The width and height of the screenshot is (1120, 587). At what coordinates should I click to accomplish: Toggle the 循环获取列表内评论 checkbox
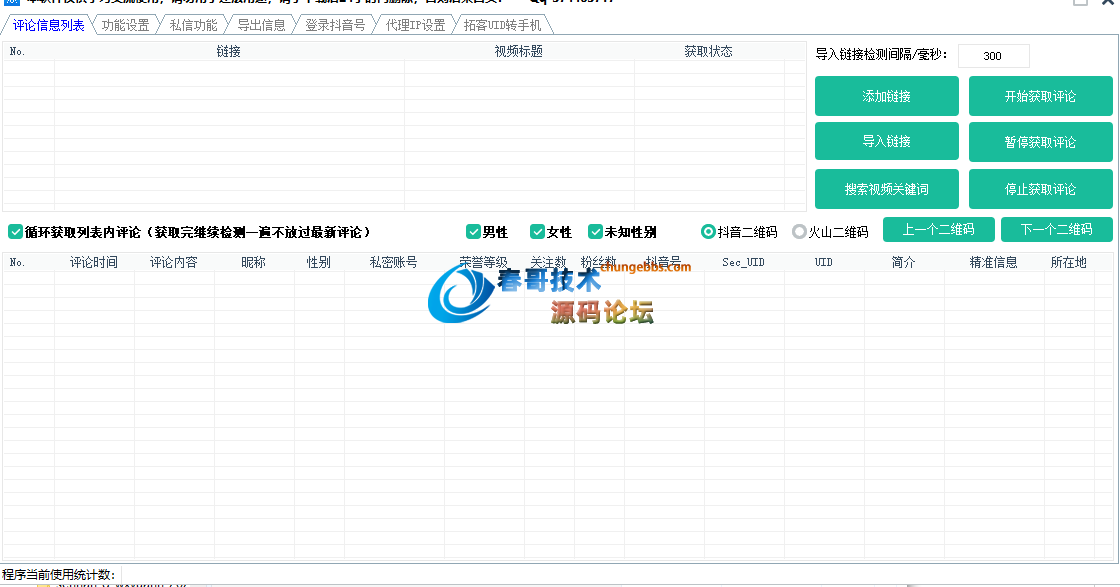point(16,232)
